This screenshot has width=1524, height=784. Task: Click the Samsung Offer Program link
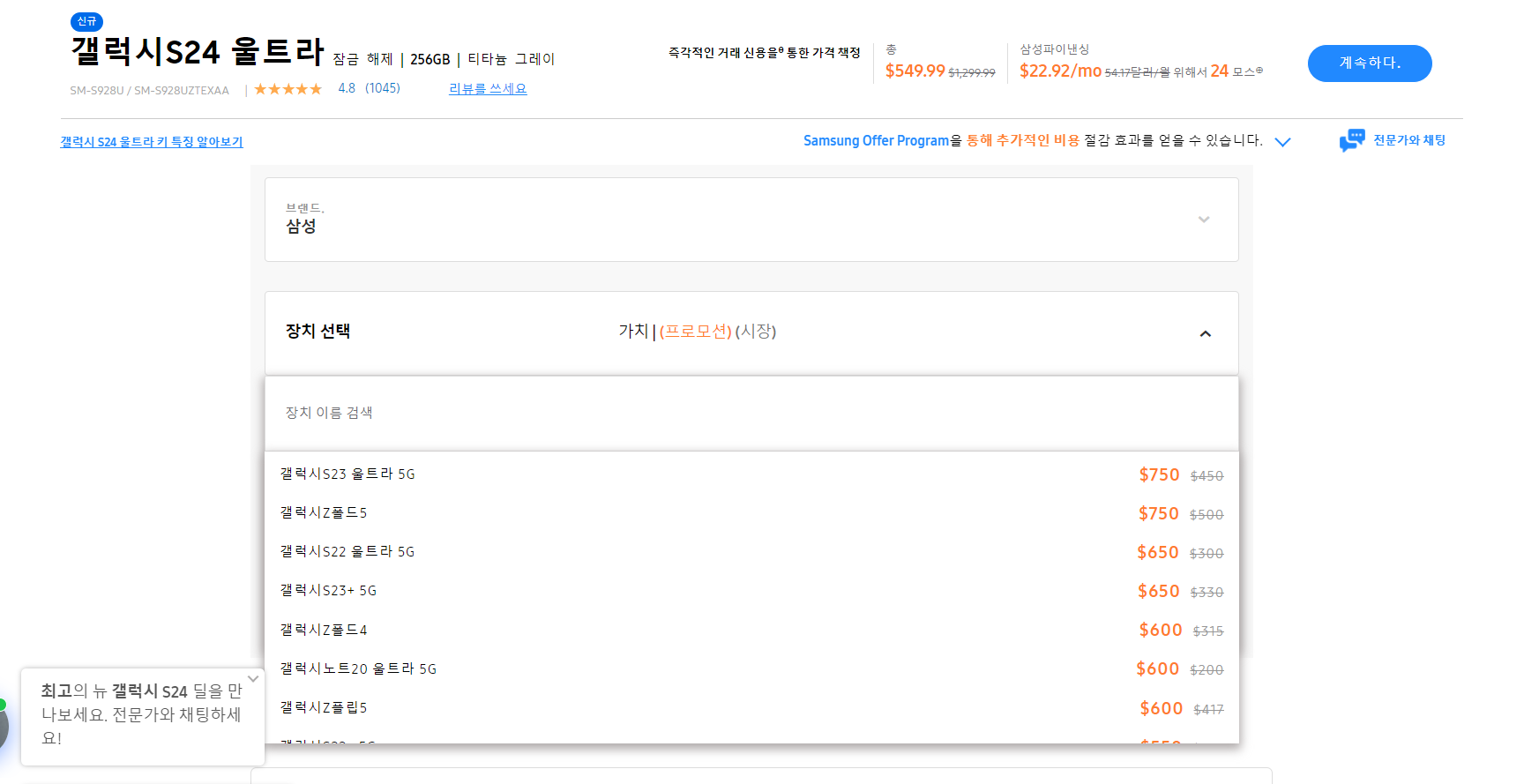(876, 141)
